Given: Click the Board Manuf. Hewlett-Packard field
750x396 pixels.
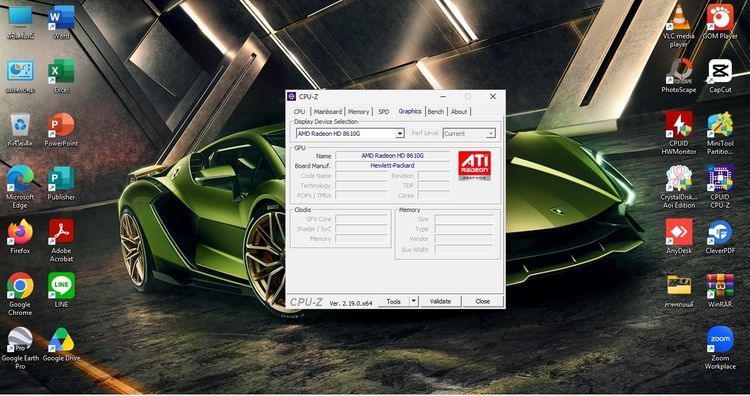Looking at the screenshot, I should tap(392, 165).
